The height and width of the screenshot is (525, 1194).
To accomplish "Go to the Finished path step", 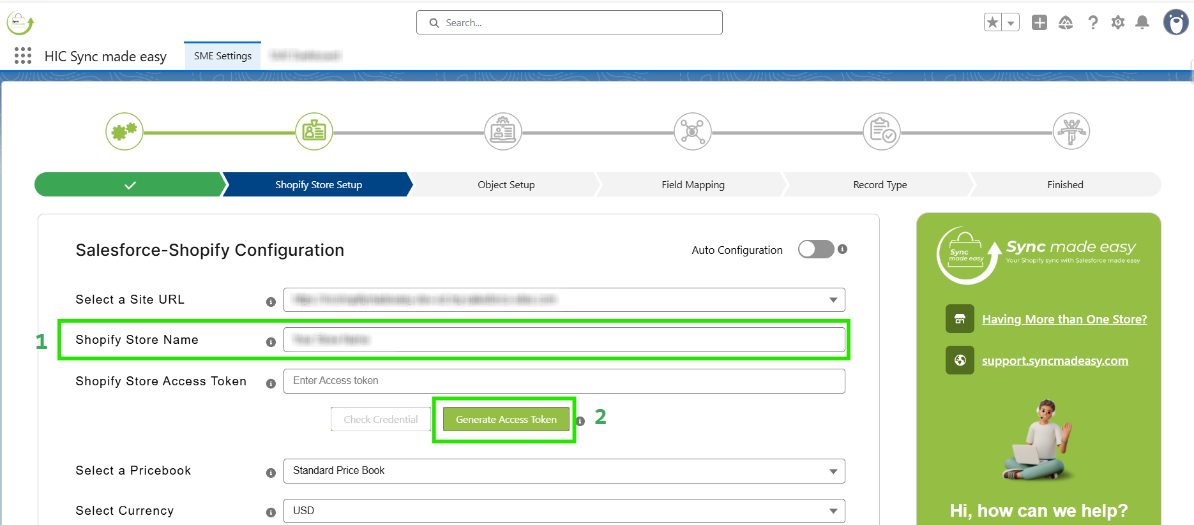I will click(x=1065, y=184).
